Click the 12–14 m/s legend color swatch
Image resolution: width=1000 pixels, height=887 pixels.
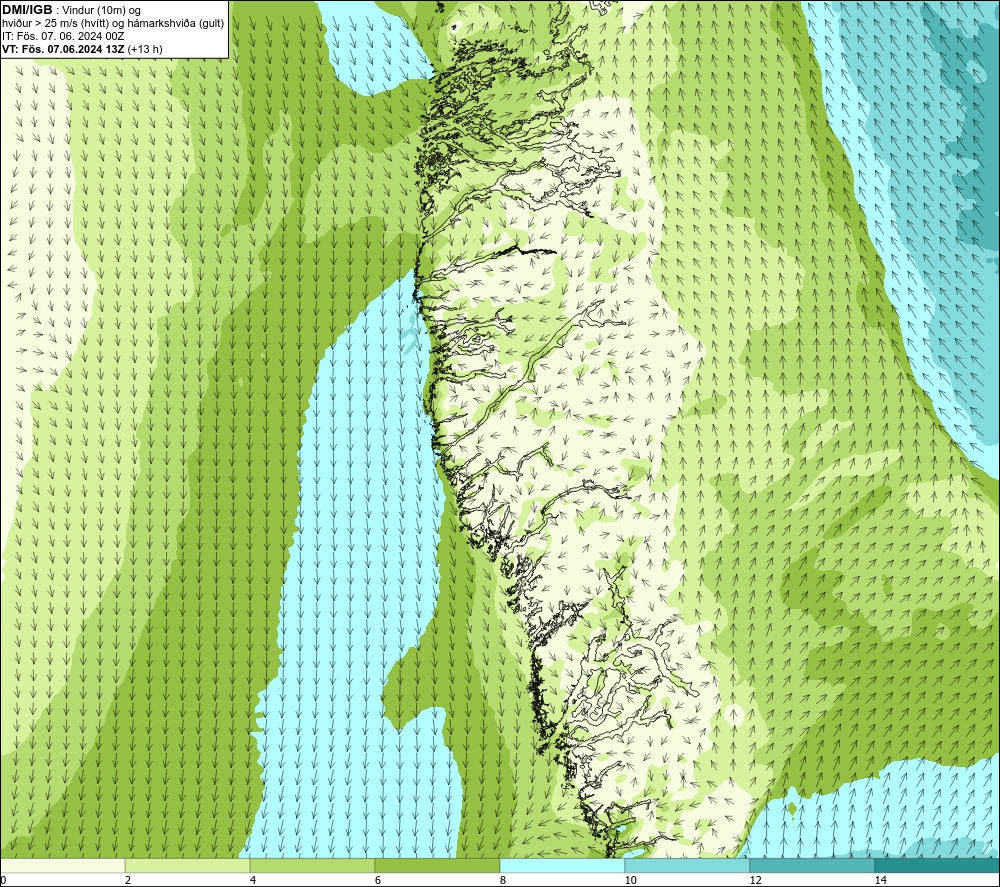tap(812, 865)
